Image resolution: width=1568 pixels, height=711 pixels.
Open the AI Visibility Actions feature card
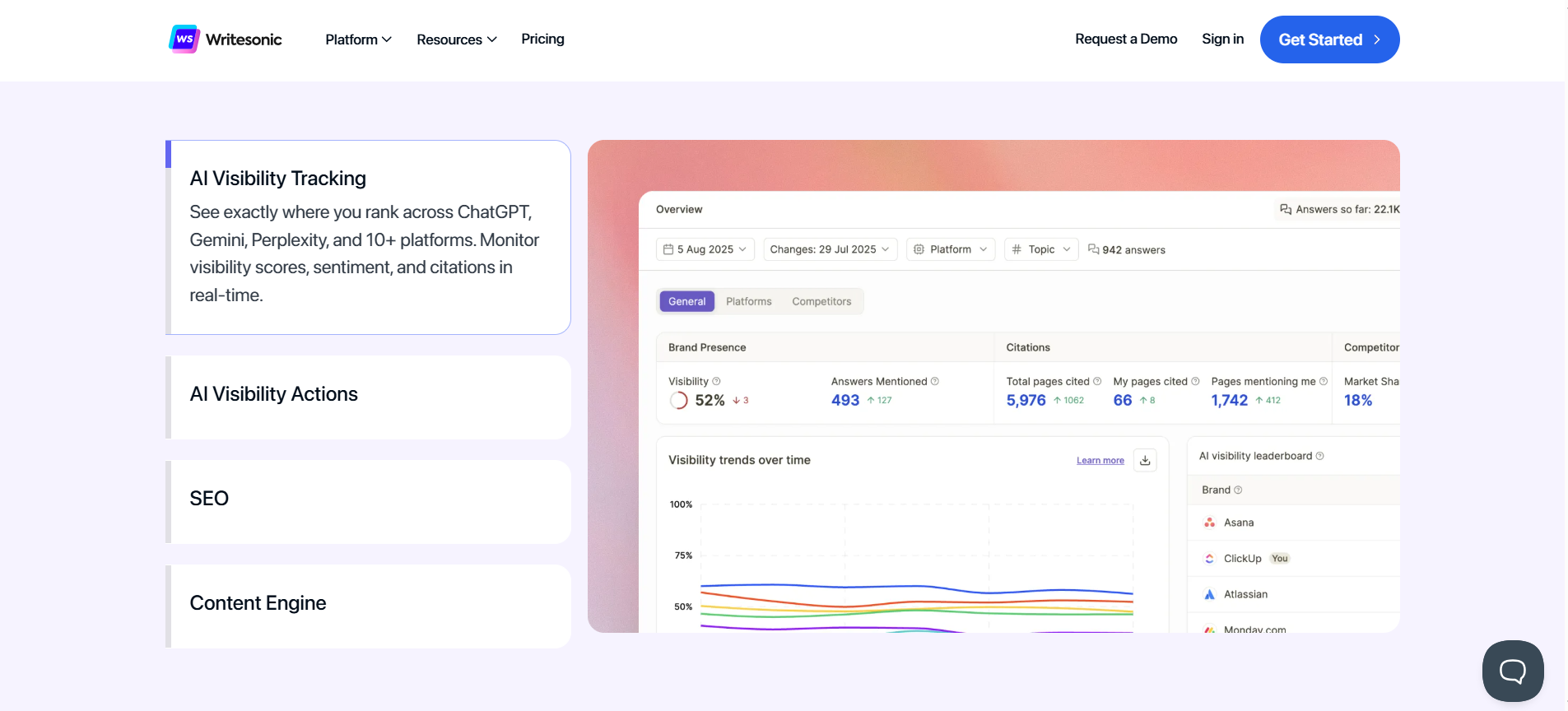pos(368,397)
